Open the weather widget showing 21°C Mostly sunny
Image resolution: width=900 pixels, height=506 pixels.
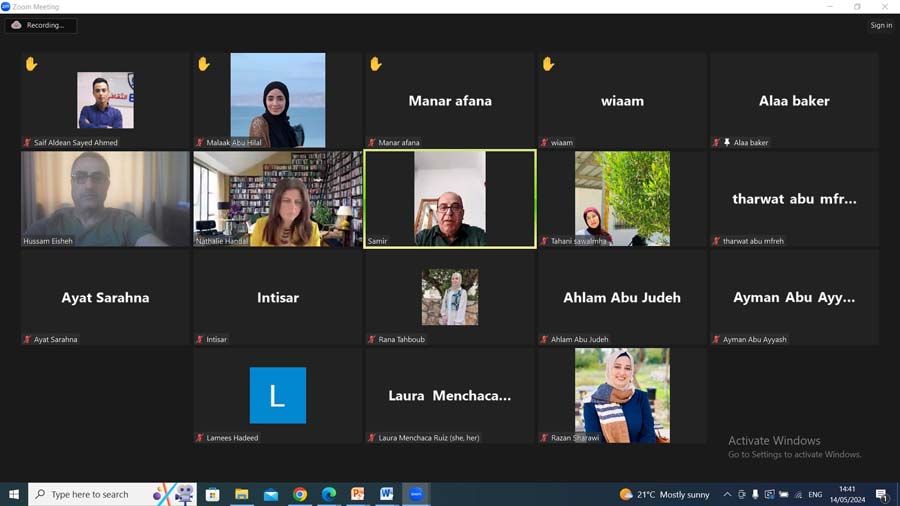coord(665,494)
